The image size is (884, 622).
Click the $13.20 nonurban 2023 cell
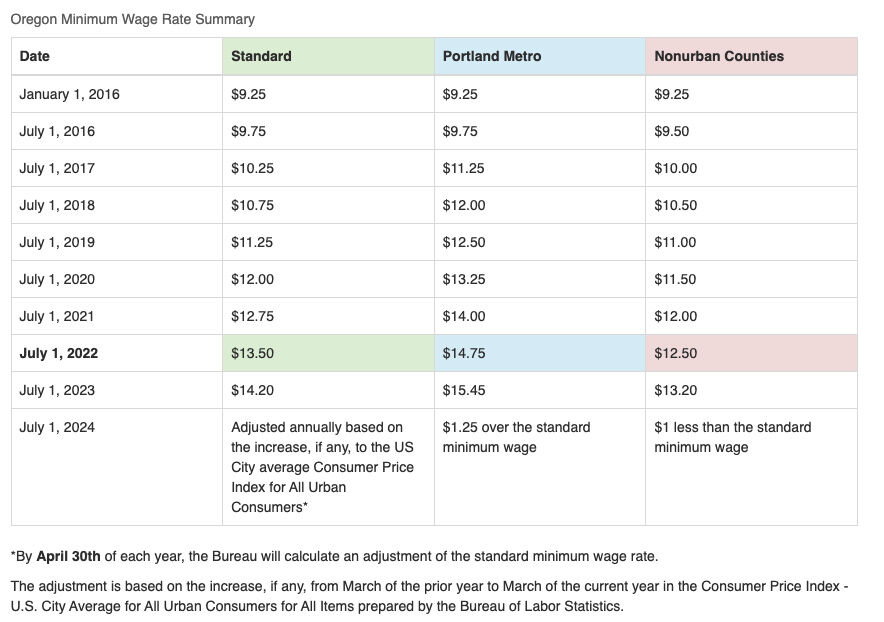752,390
